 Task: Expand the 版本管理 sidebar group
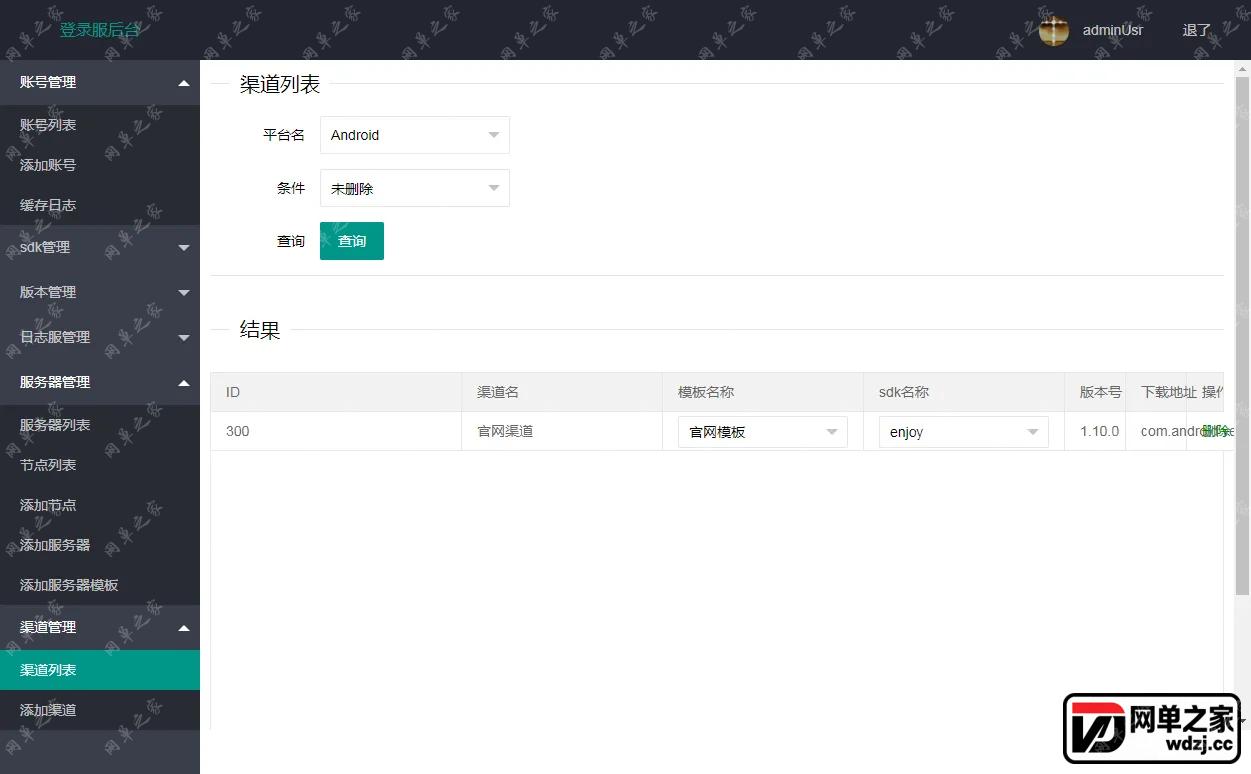[100, 292]
